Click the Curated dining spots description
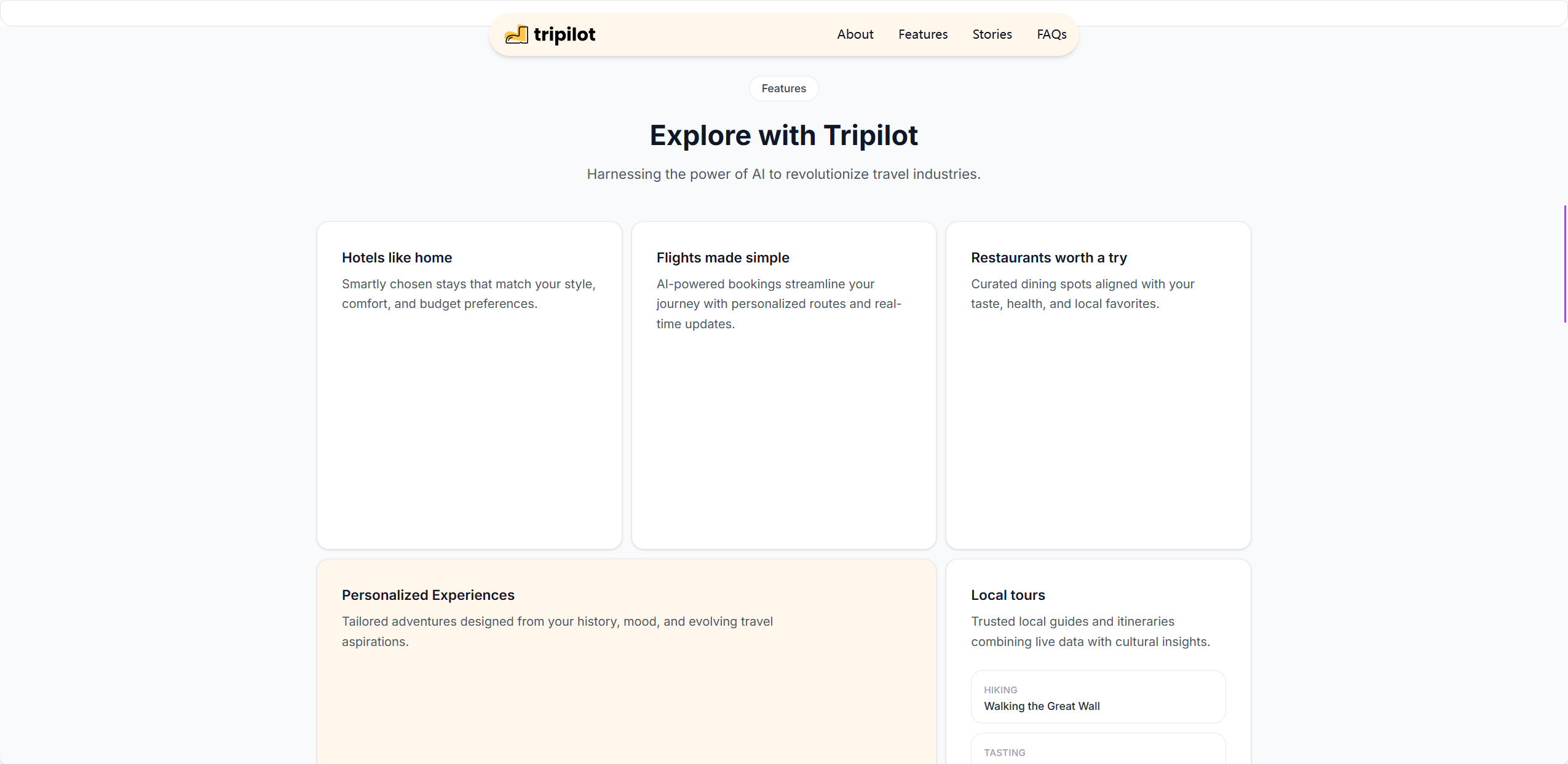This screenshot has width=1568, height=764. click(1082, 294)
